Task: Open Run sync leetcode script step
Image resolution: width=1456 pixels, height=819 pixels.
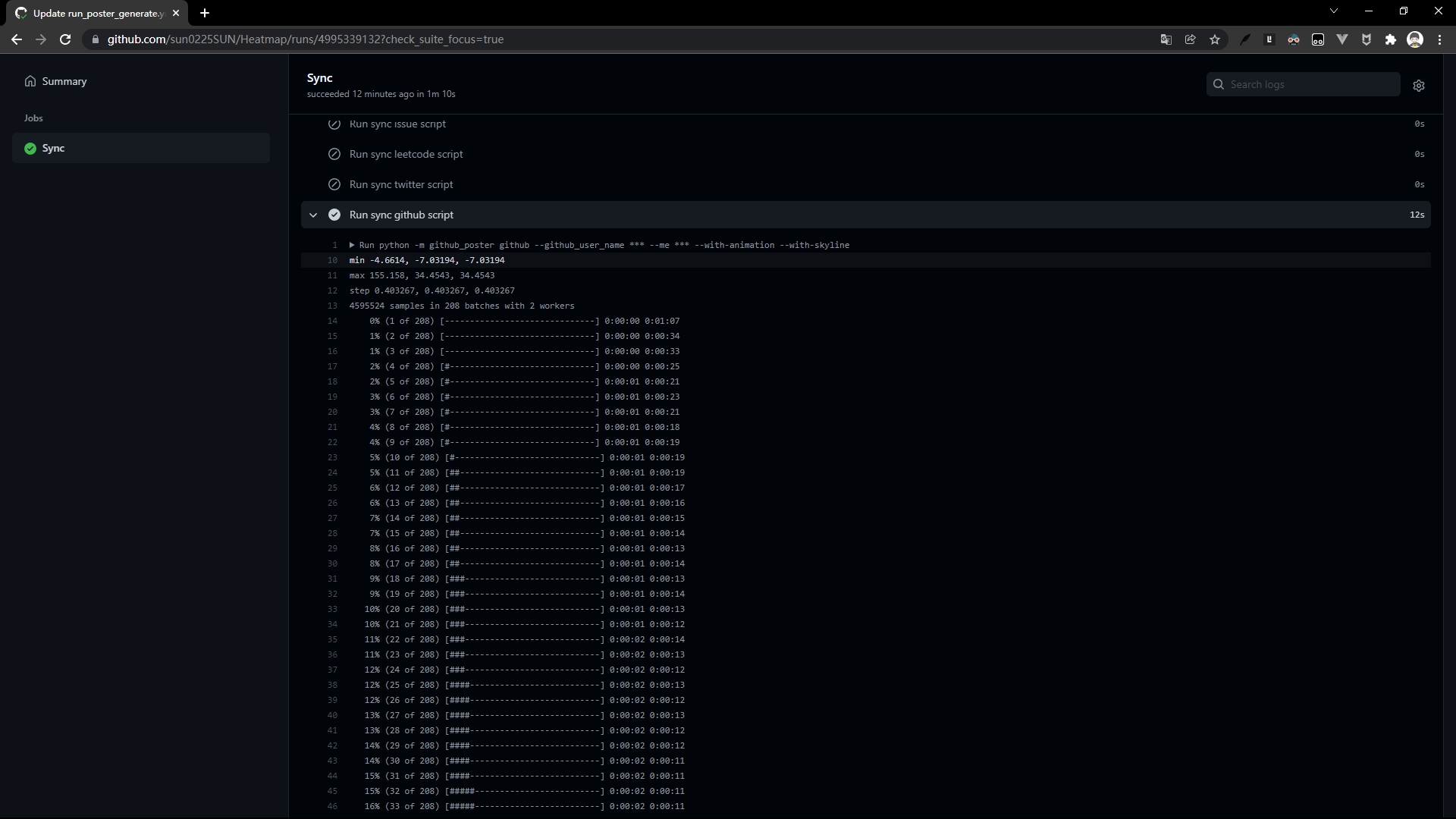Action: 406,154
